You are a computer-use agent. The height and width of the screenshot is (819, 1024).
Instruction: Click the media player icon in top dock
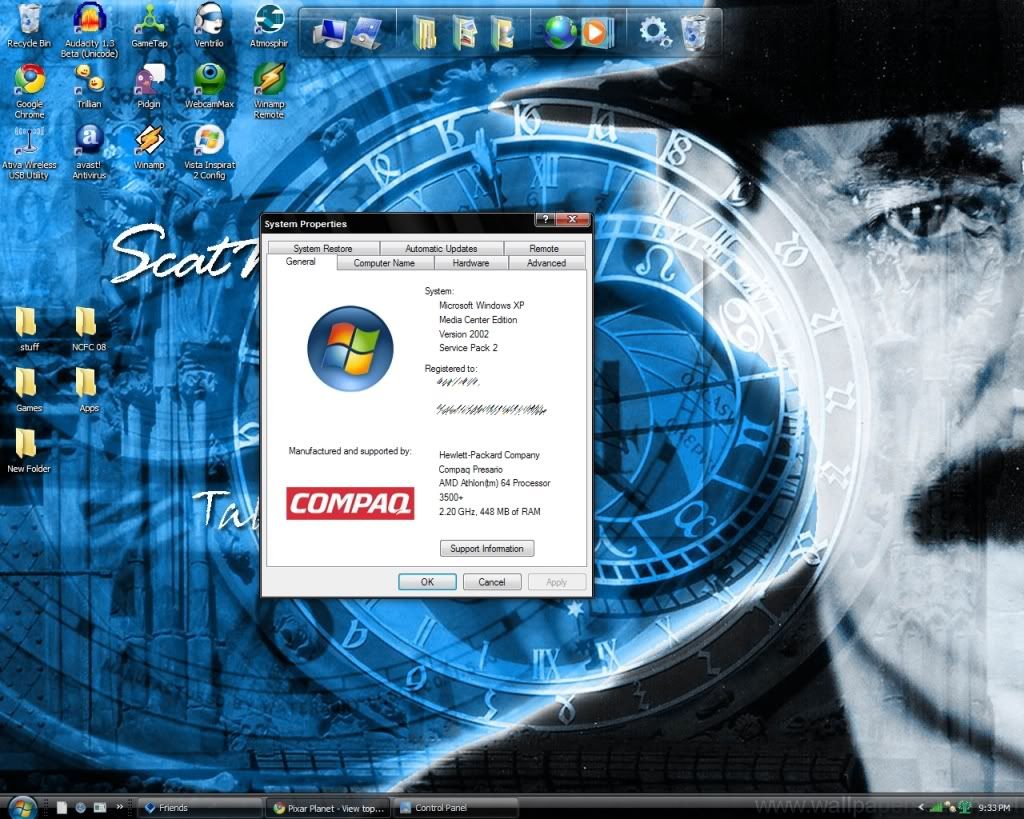tap(593, 33)
